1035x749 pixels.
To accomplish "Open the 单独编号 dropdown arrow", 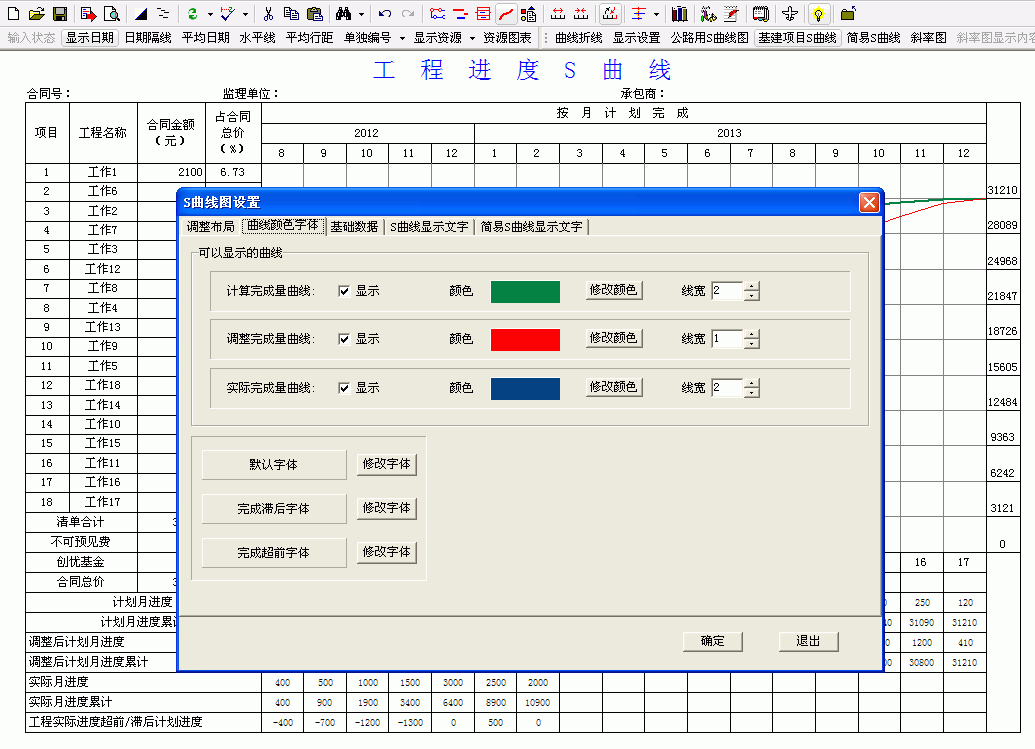I will [x=402, y=38].
